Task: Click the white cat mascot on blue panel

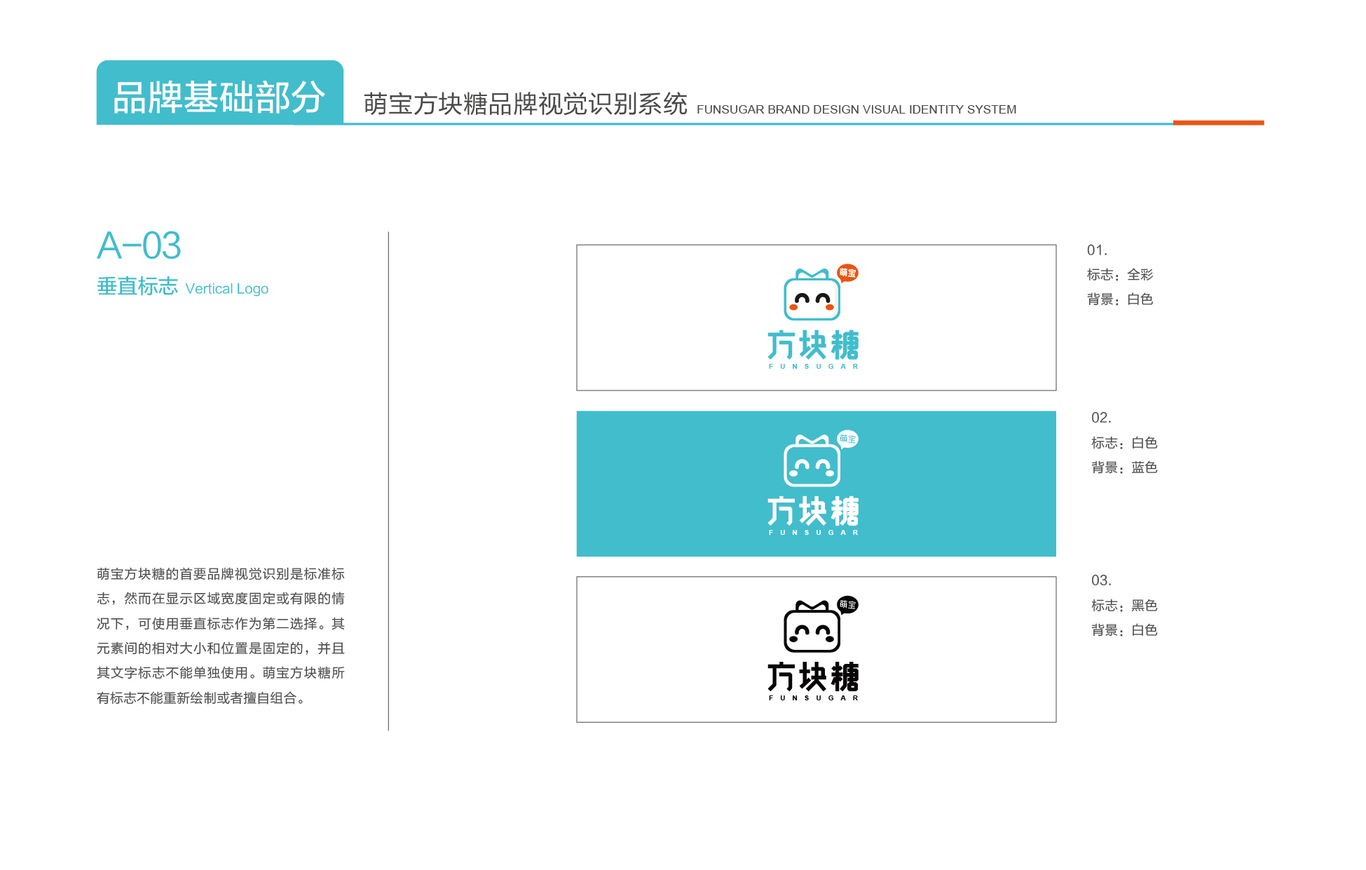Action: (x=811, y=461)
